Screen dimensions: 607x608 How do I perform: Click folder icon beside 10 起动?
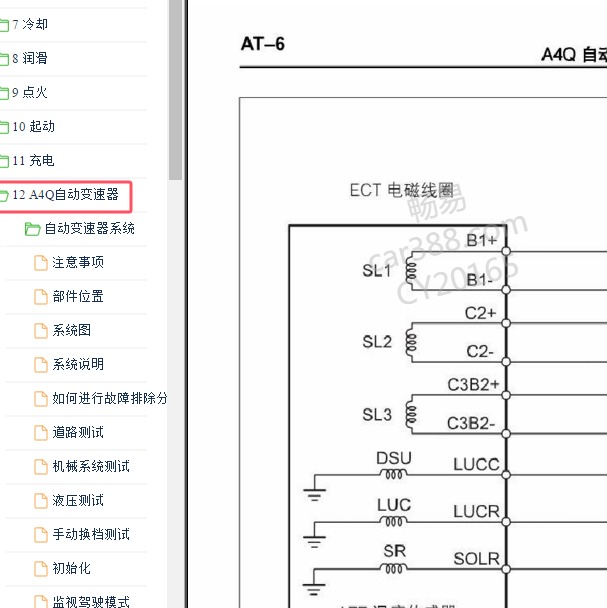pos(4,127)
